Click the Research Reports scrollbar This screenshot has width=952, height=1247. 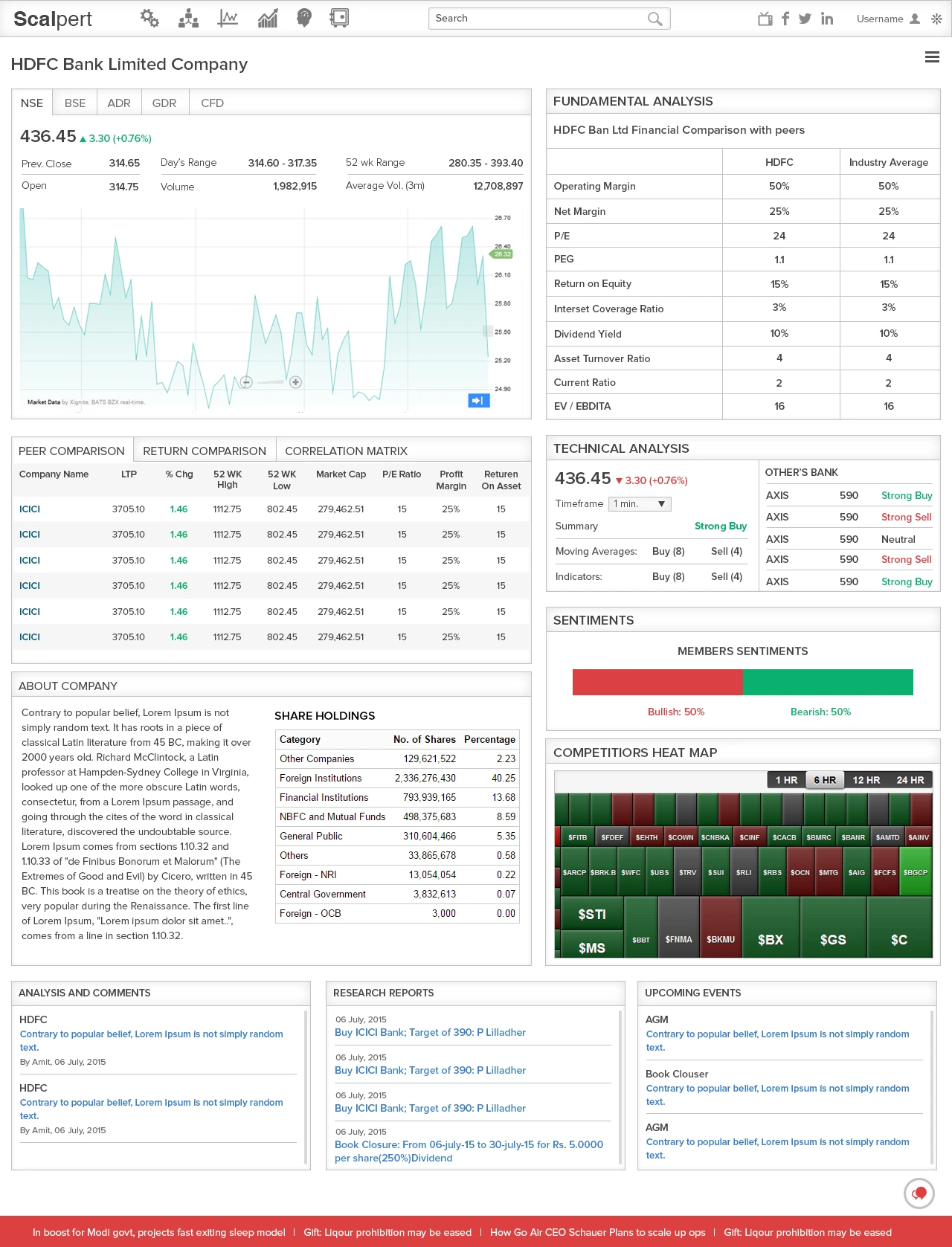coord(620,1086)
